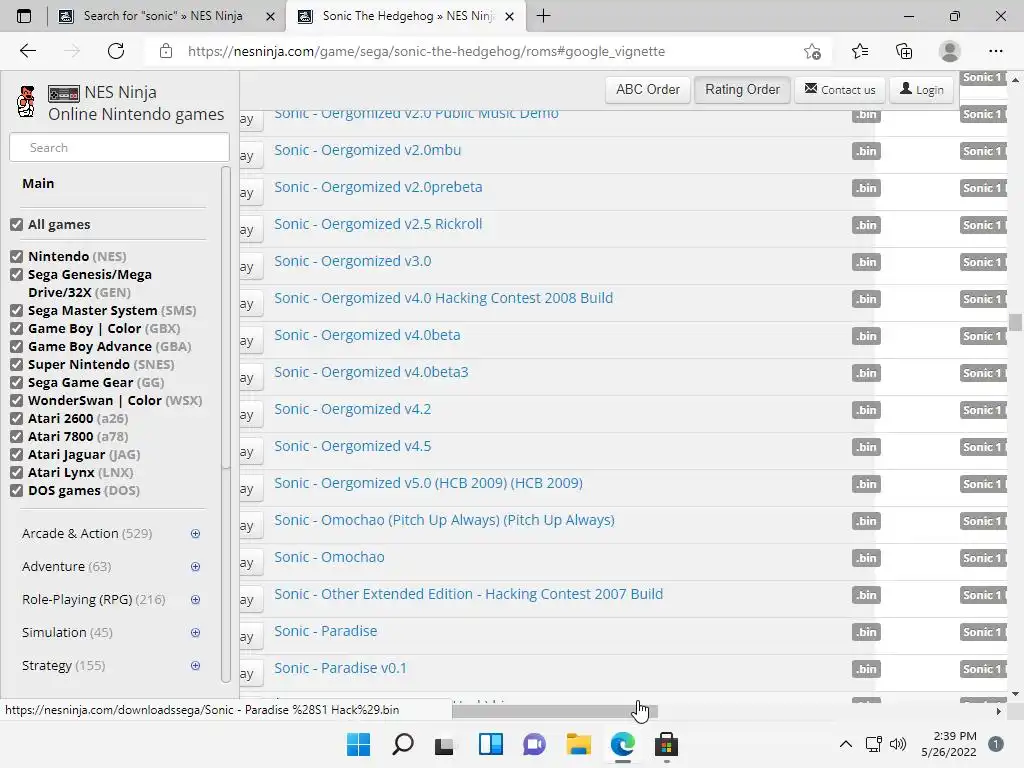Select Sonic The Hedgehog browser tab
Screen dimensions: 1024x768
tap(406, 16)
